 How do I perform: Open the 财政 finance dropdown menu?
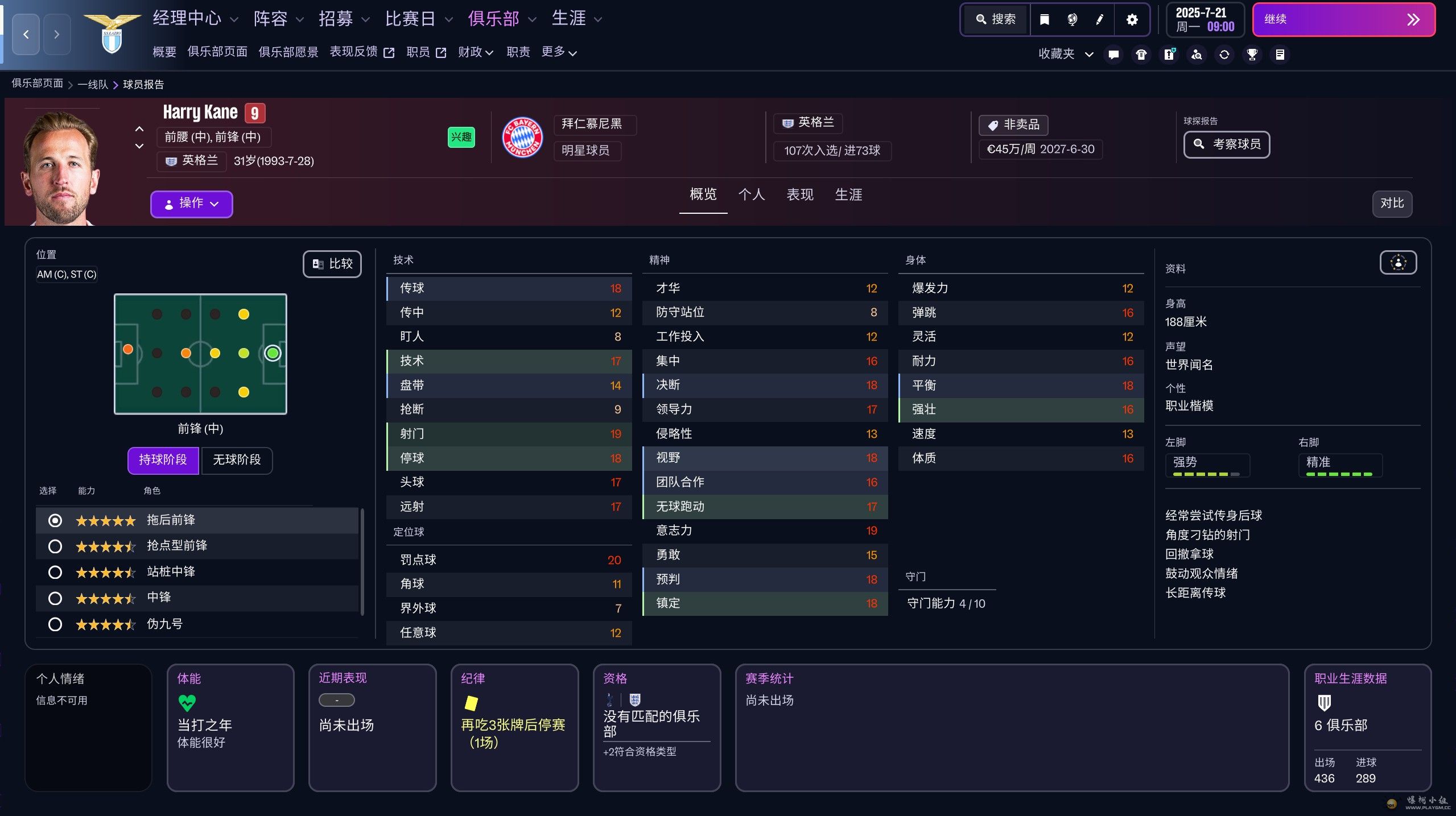coord(475,52)
